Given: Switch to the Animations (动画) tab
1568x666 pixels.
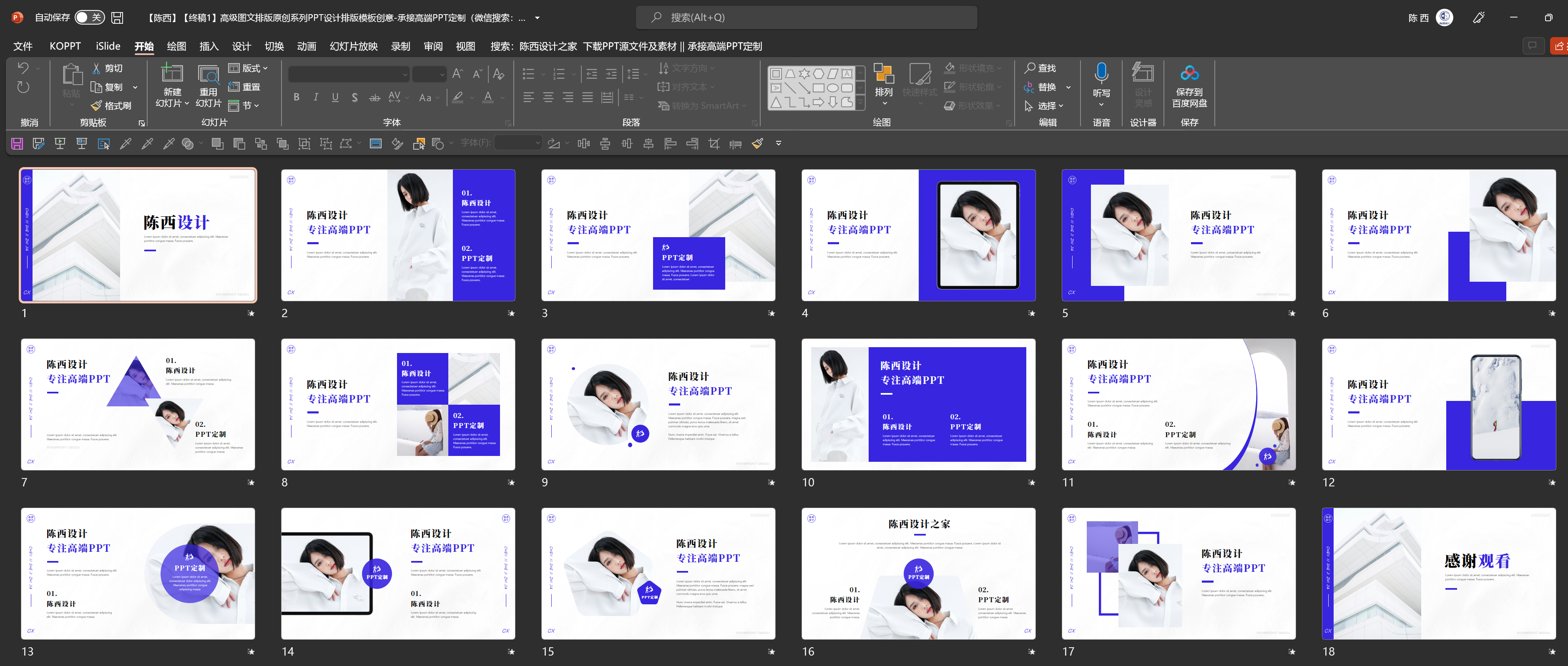Looking at the screenshot, I should point(306,46).
